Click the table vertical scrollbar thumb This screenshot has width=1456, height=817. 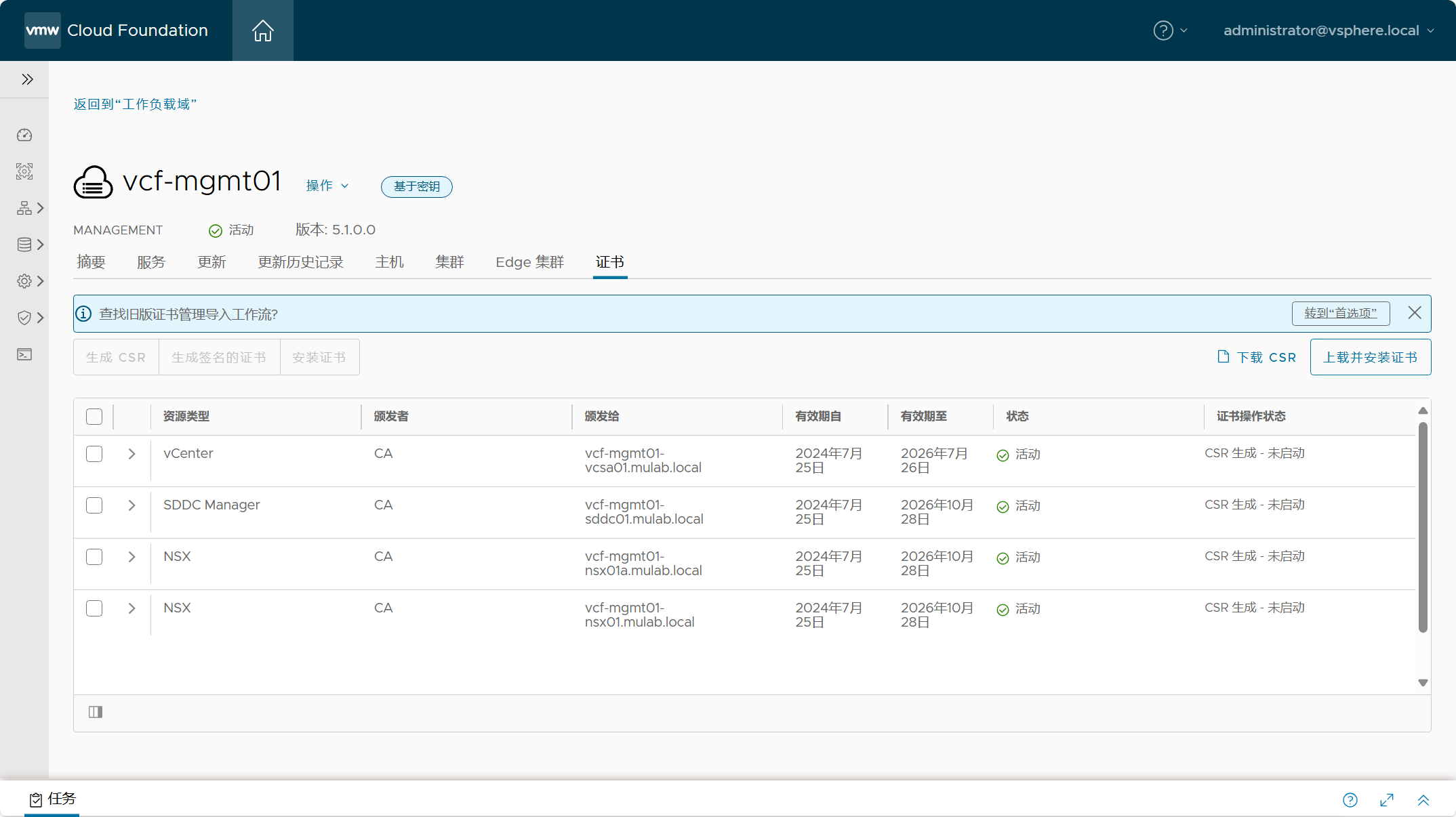[x=1423, y=527]
